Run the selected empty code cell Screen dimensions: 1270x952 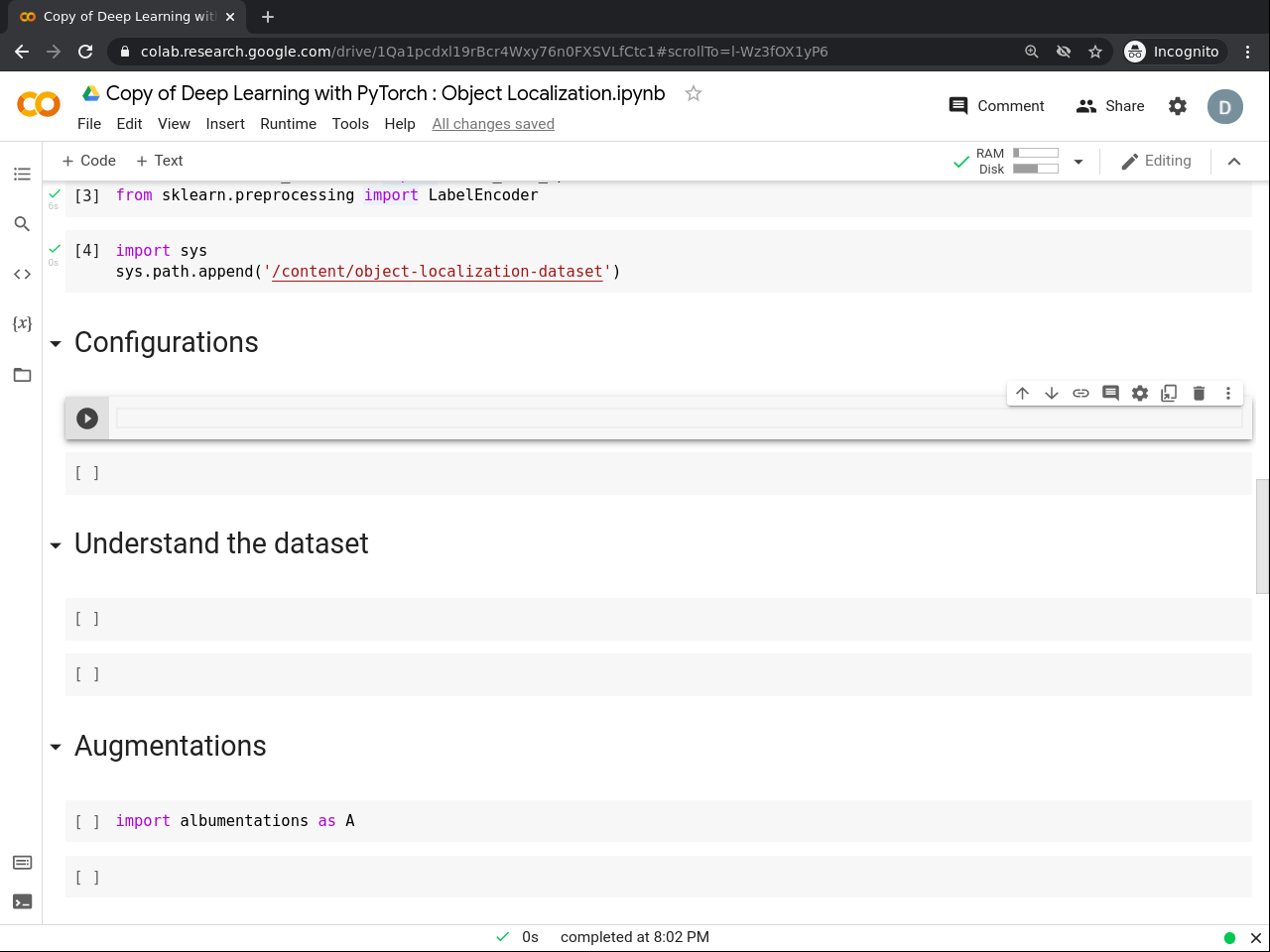pyautogui.click(x=87, y=418)
